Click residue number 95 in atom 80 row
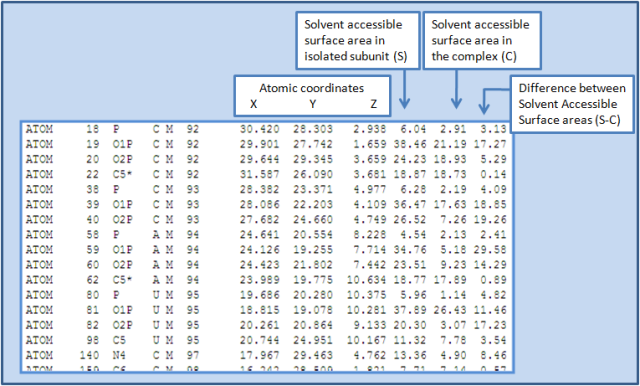The image size is (640, 386). (x=193, y=295)
